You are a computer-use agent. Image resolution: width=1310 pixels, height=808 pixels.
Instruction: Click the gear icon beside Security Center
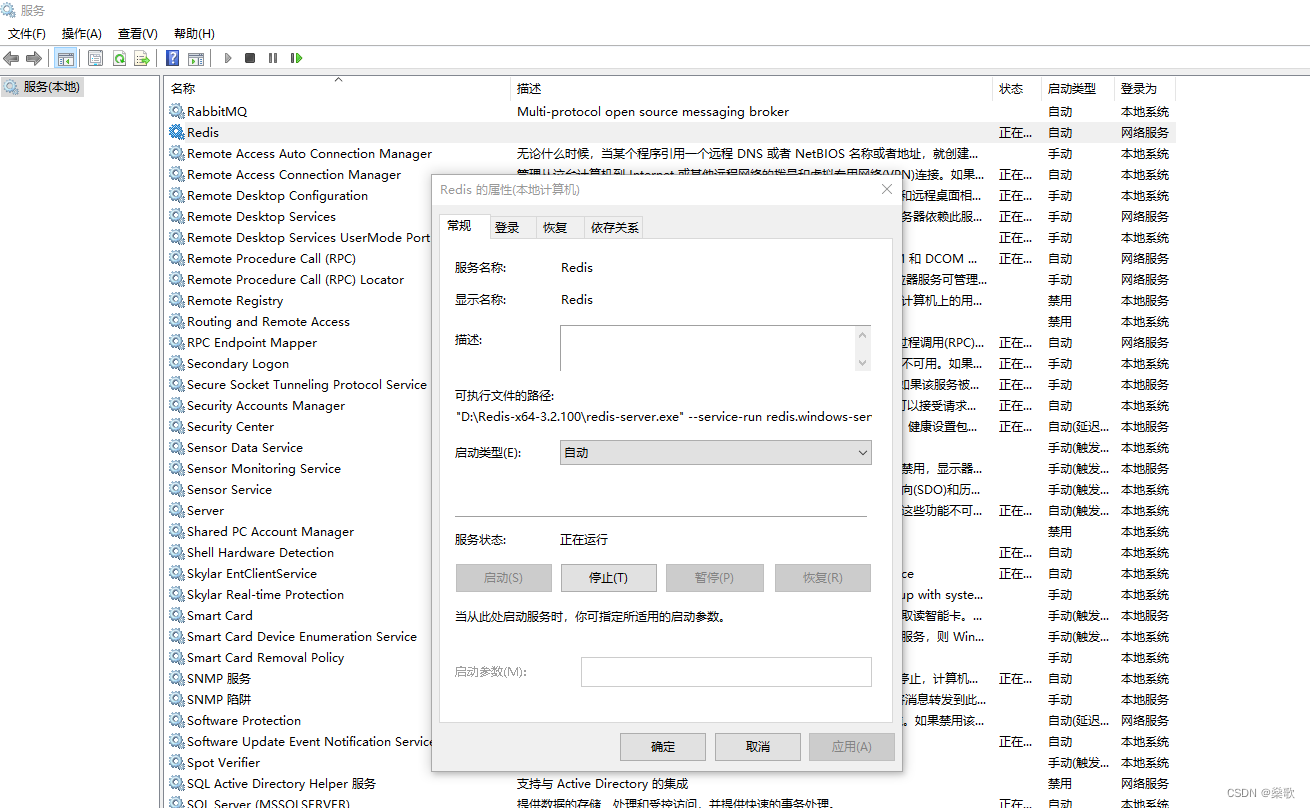177,426
